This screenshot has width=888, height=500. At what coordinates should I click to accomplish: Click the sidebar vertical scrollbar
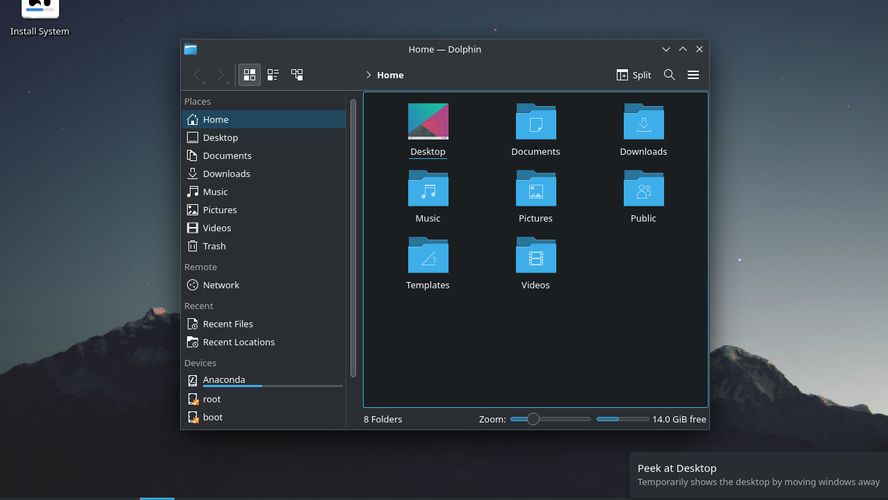(x=353, y=238)
